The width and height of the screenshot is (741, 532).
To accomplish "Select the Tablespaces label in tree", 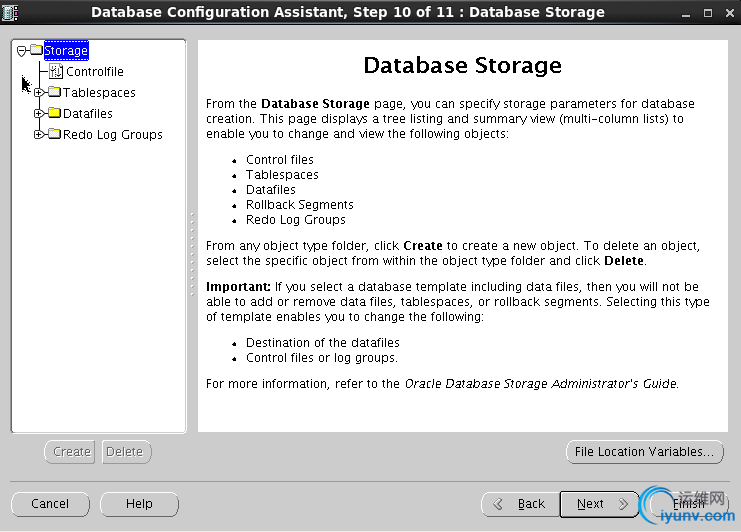I will (x=99, y=93).
